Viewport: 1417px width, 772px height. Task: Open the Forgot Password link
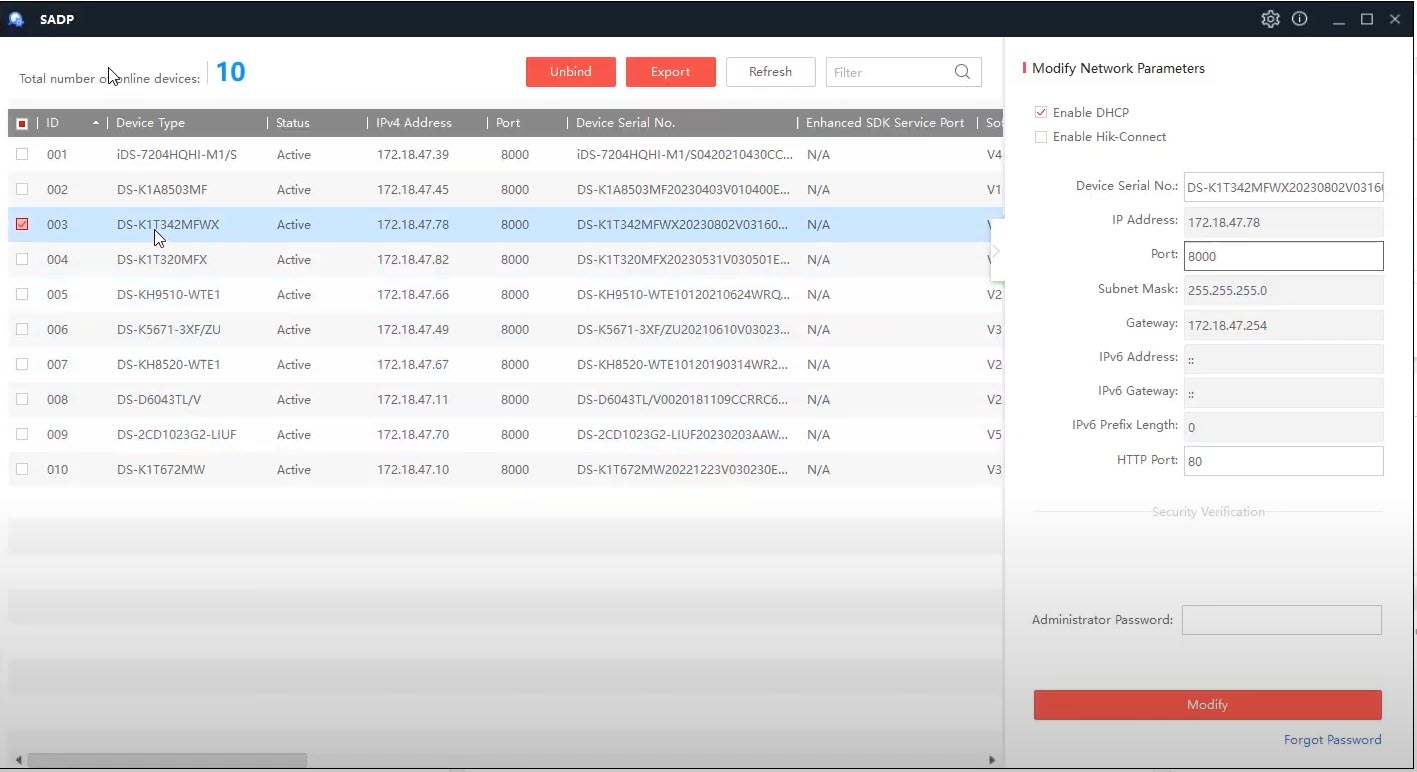coord(1332,740)
